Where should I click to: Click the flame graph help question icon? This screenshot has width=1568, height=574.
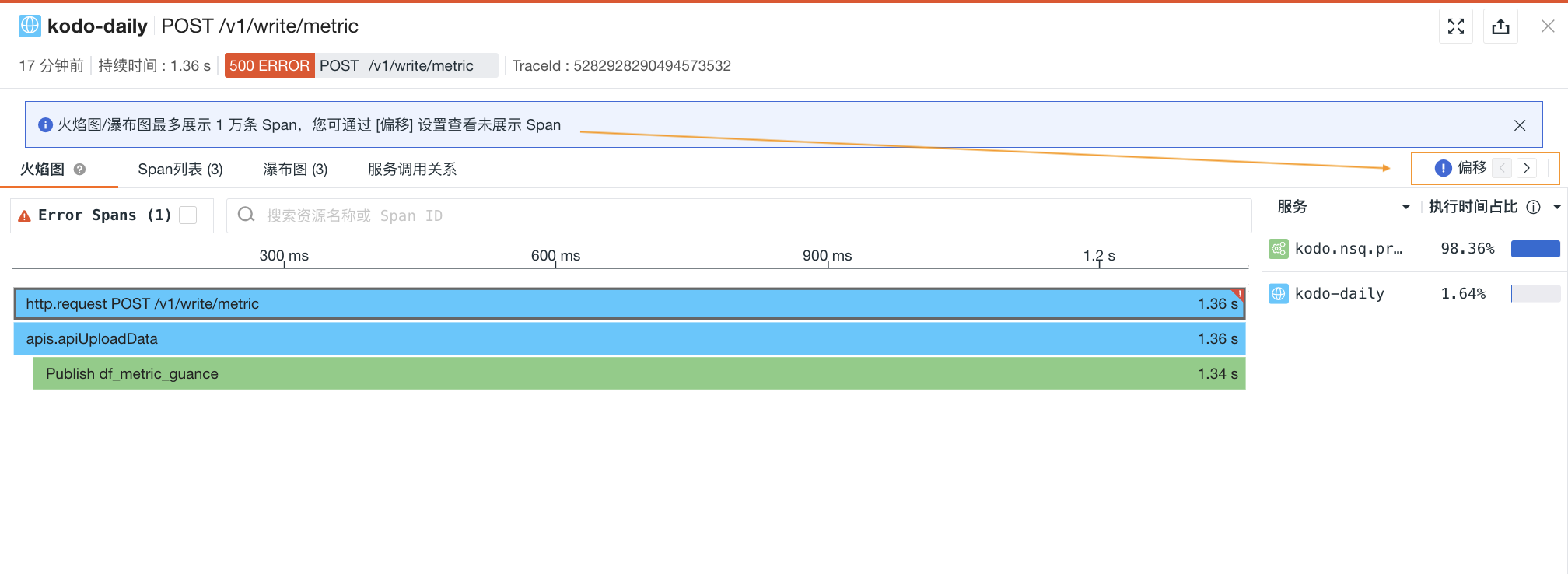(79, 170)
